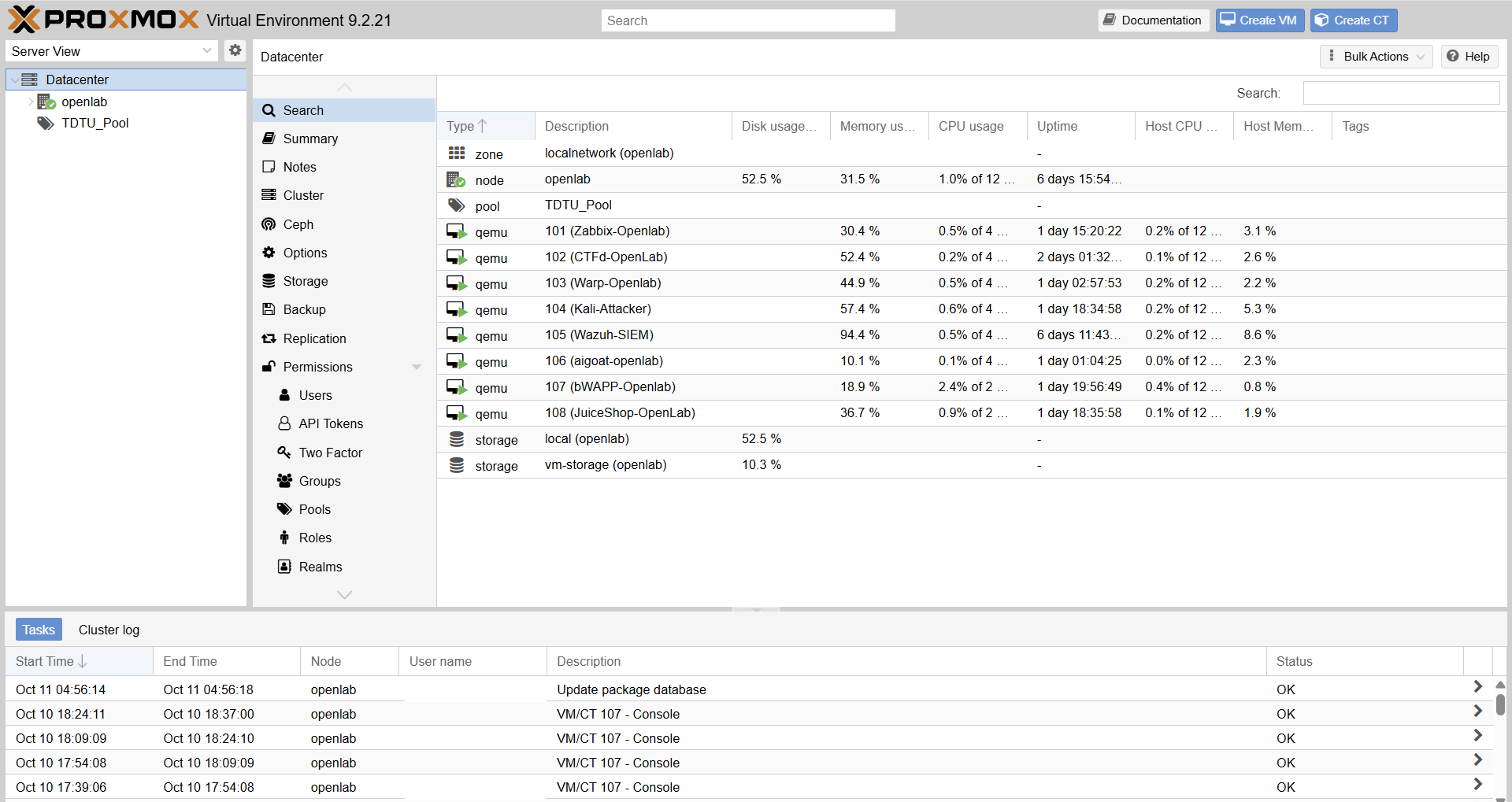
Task: Click the Datacenter server icon in tree
Action: [x=30, y=79]
